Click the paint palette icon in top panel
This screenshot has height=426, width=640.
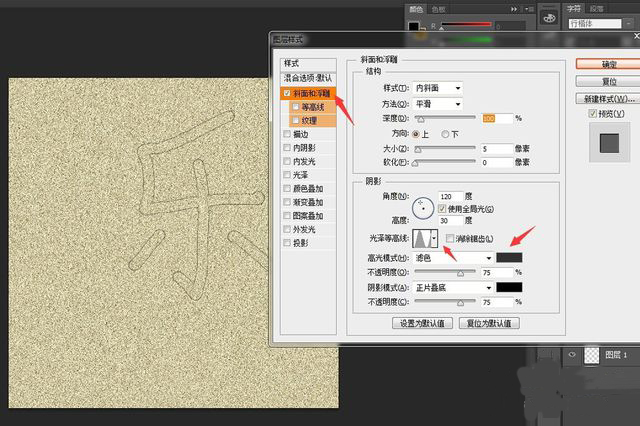[x=549, y=20]
